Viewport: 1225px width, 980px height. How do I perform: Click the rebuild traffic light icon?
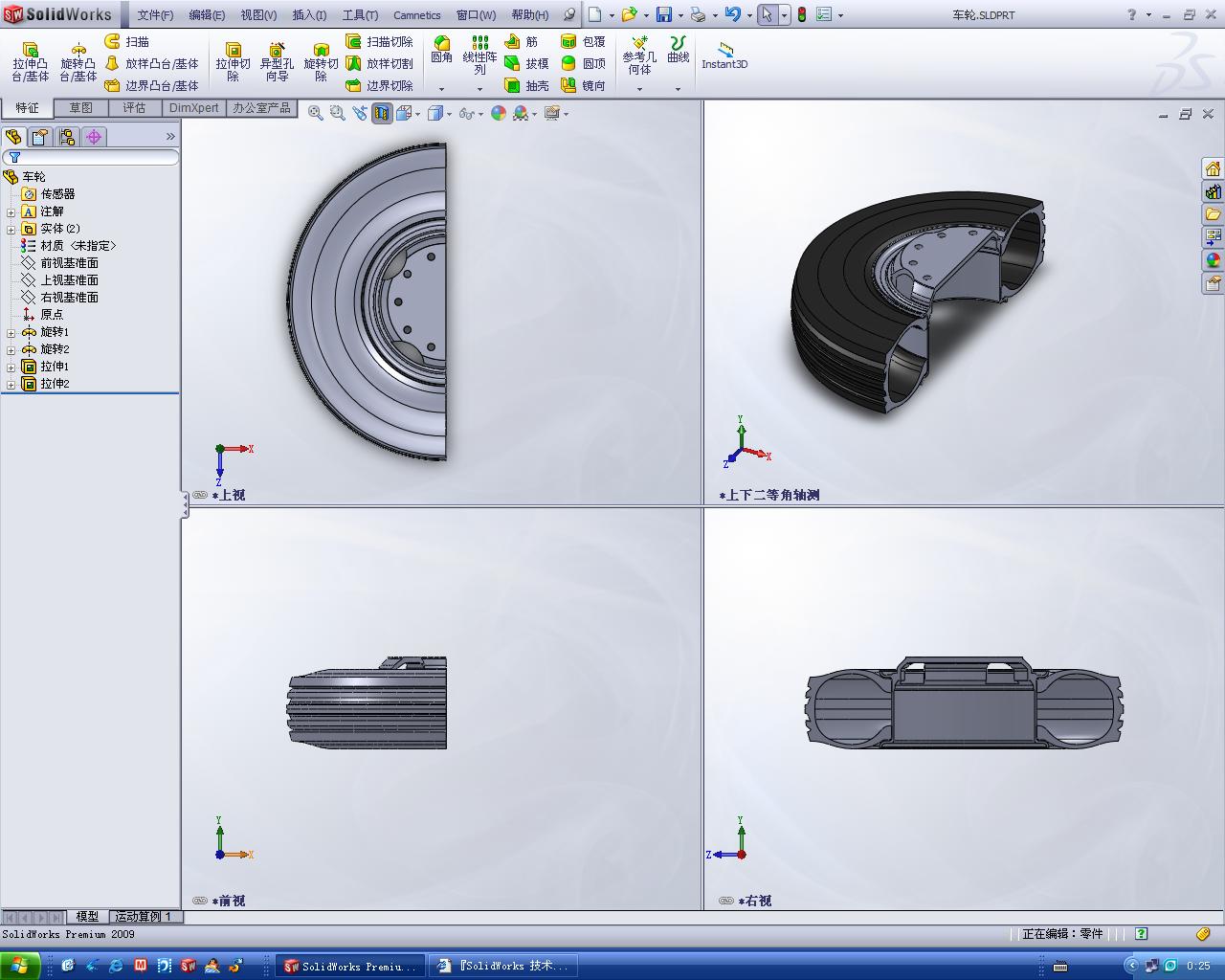click(x=802, y=14)
